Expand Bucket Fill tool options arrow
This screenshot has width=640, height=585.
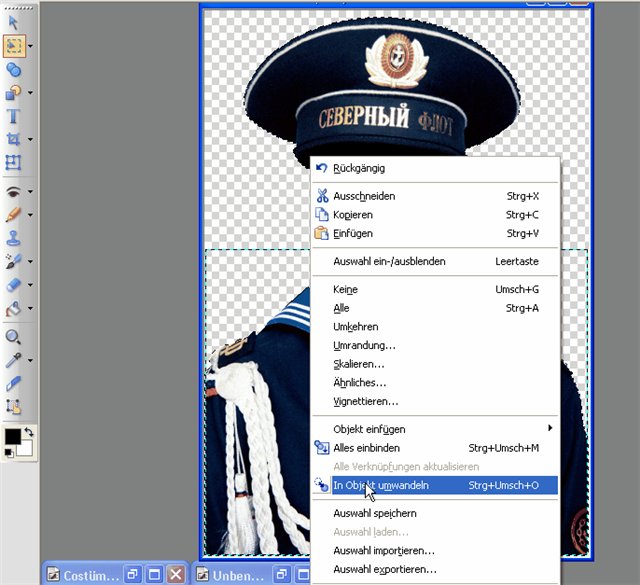[x=31, y=308]
